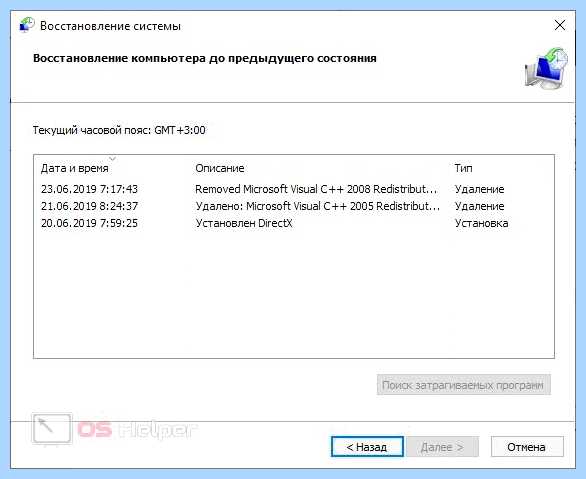Sort by 'Тип' column header

tap(463, 169)
